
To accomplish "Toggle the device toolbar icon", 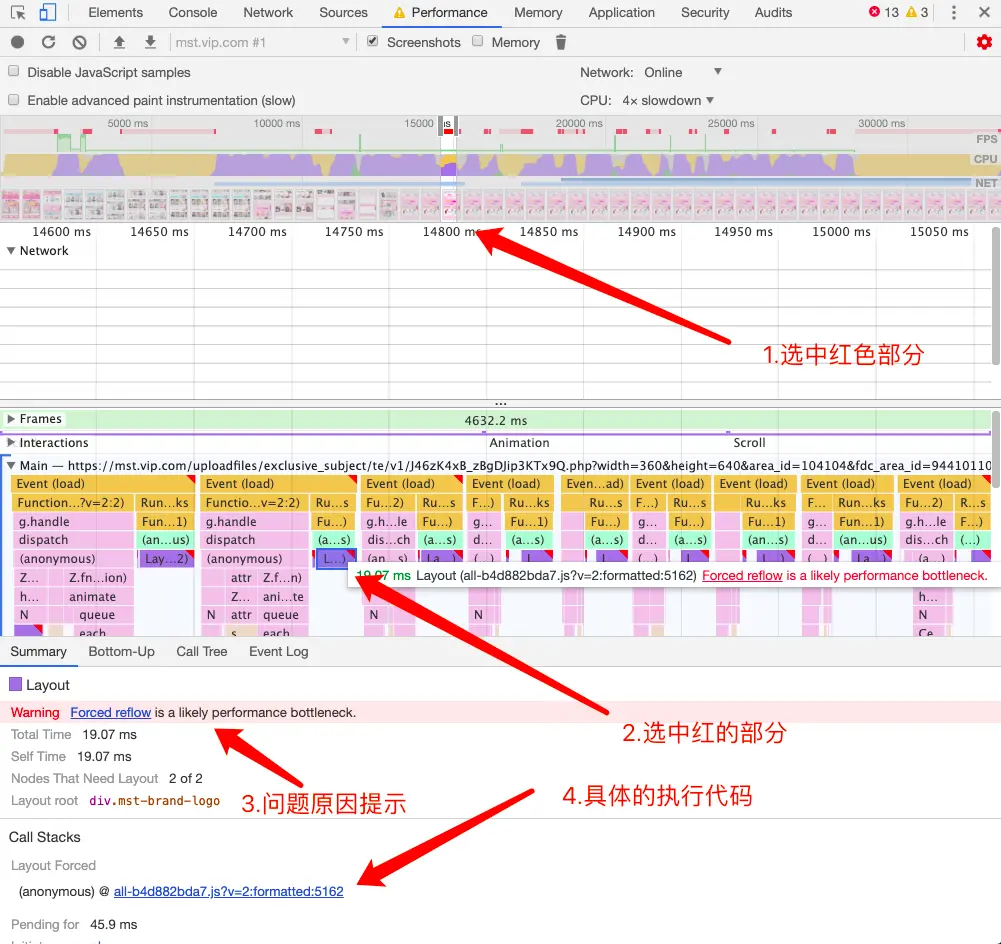I will coord(48,12).
